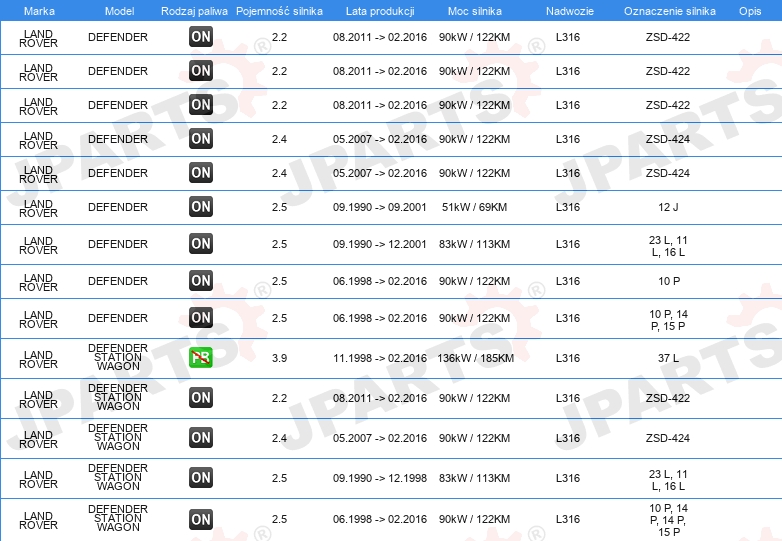Click the Lata produkcji column header
The height and width of the screenshot is (541, 782).
point(380,11)
